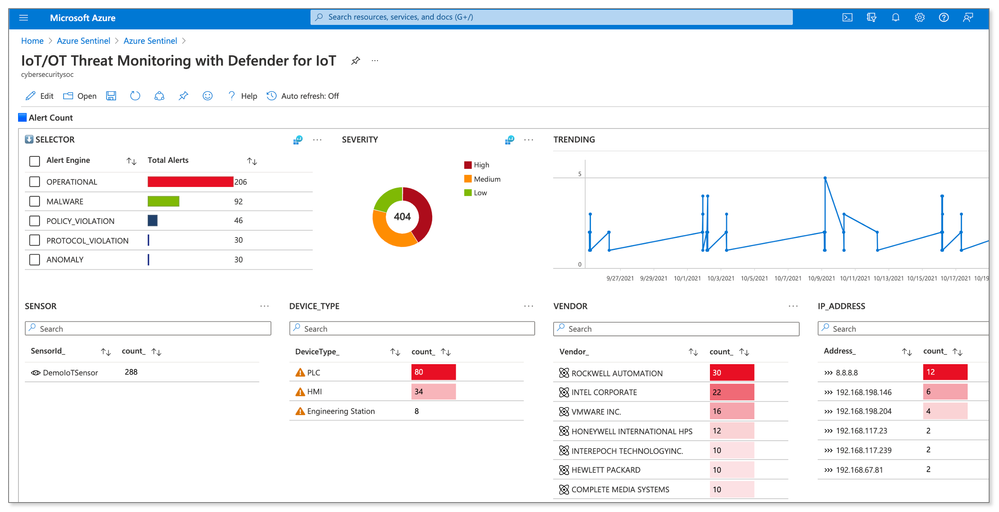
Task: Click the Edit button in the toolbar
Action: click(40, 96)
